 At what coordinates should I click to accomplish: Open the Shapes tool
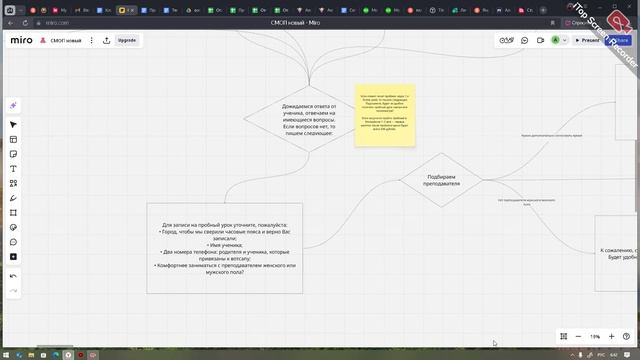(x=13, y=183)
